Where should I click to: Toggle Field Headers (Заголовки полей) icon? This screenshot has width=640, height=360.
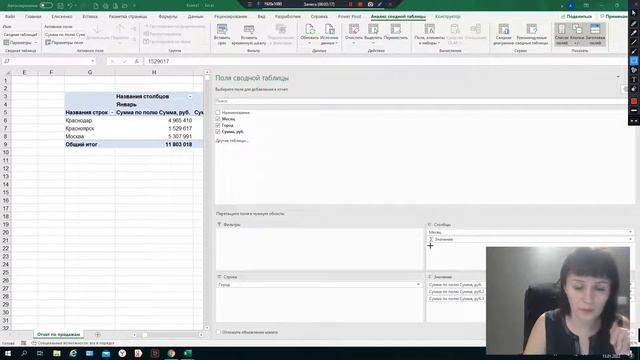click(595, 29)
